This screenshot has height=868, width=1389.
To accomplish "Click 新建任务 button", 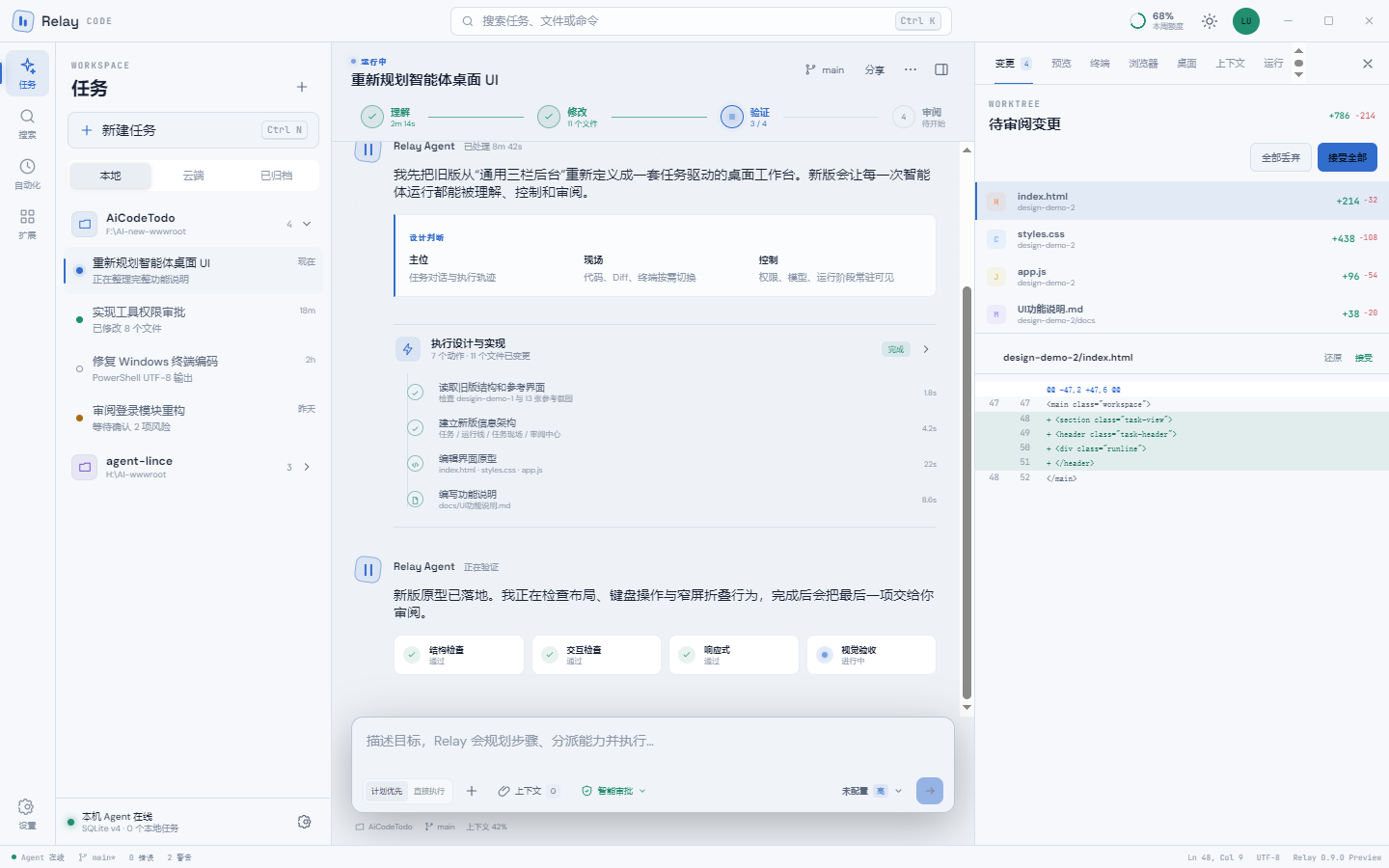I will coord(193,130).
